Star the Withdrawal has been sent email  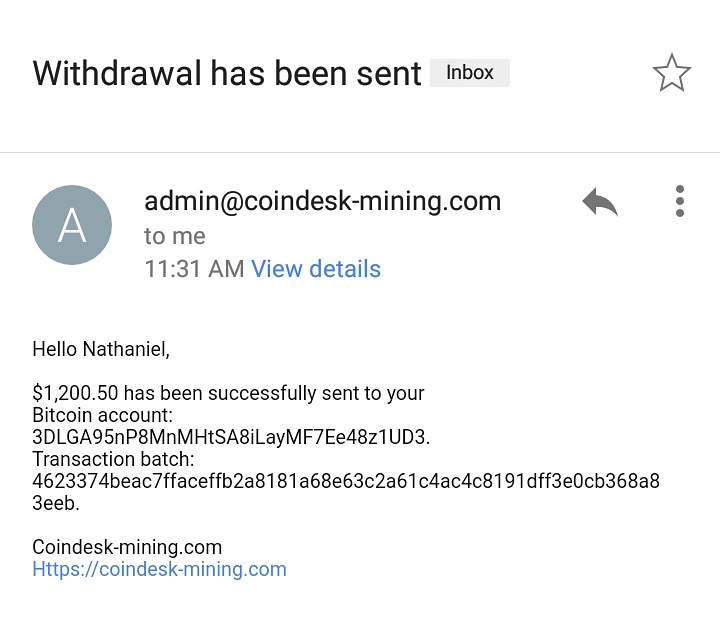[671, 73]
